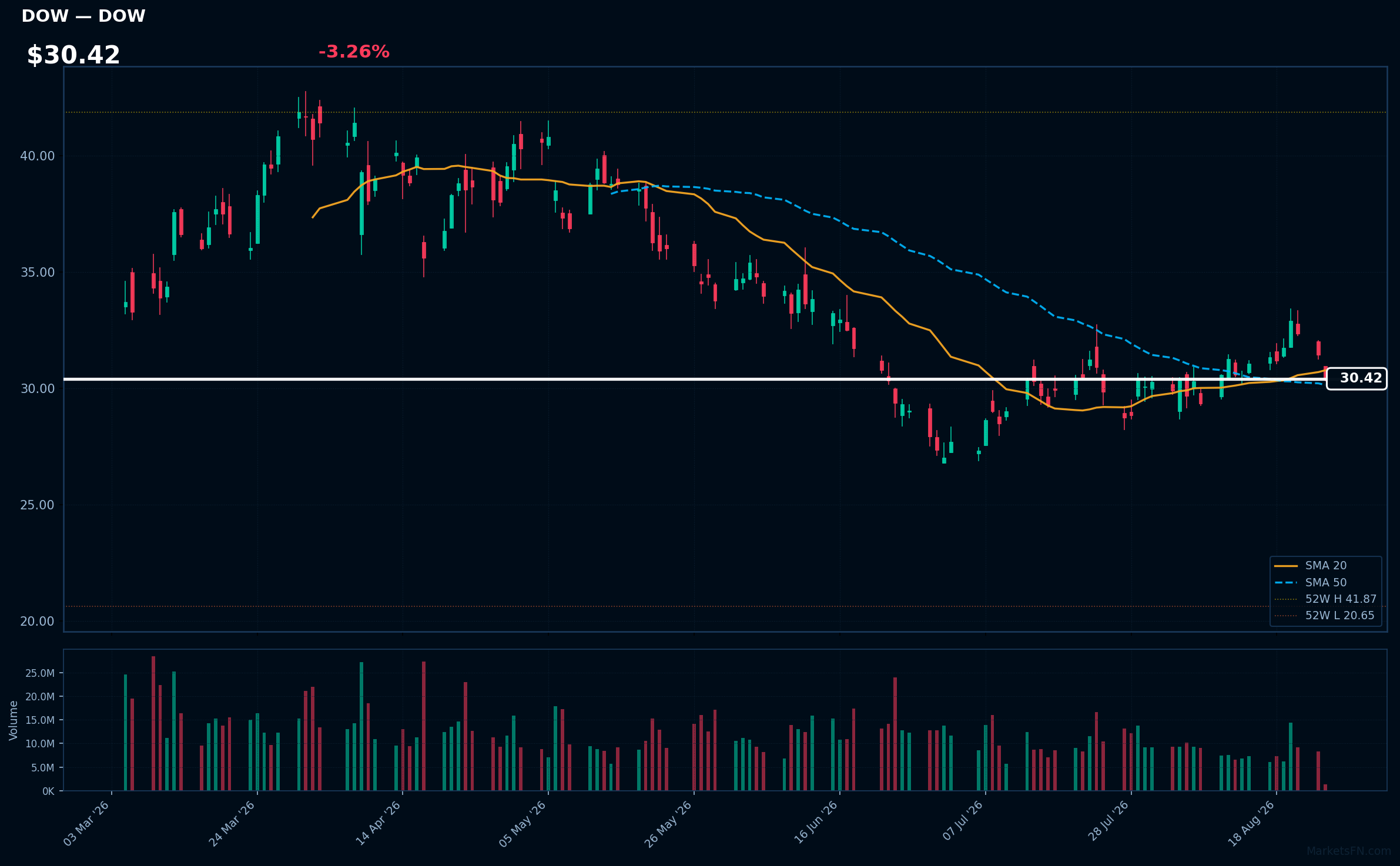Click the 03 Mar '26 date label

86,823
